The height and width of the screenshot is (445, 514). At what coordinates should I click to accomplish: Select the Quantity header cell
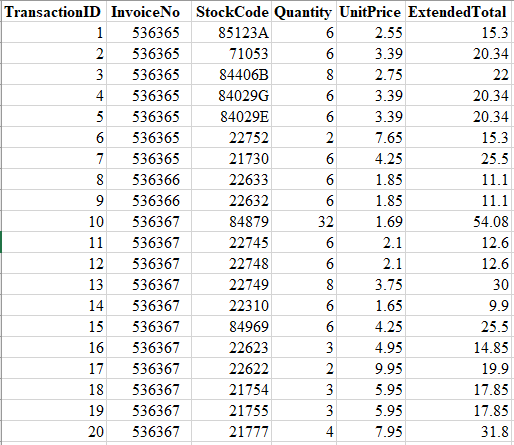tap(304, 12)
